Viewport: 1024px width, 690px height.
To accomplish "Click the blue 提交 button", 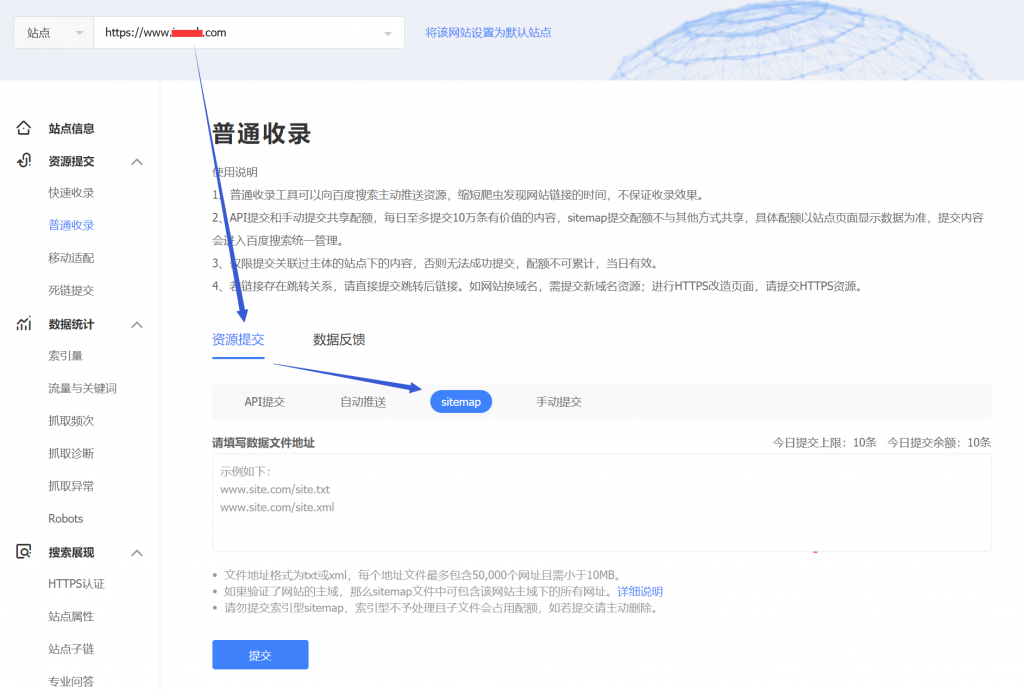I will (x=260, y=655).
